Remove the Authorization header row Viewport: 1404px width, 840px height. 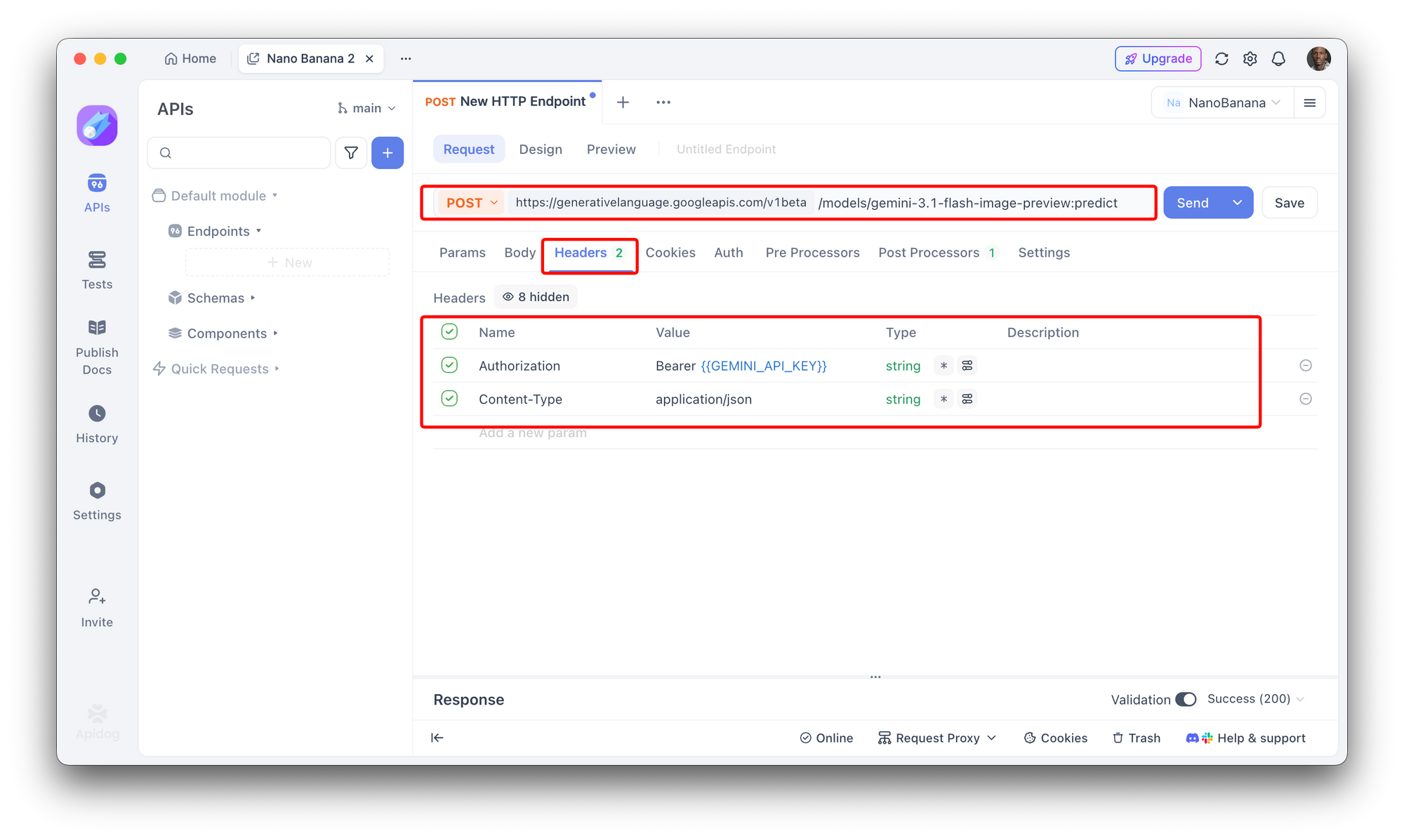(1306, 366)
